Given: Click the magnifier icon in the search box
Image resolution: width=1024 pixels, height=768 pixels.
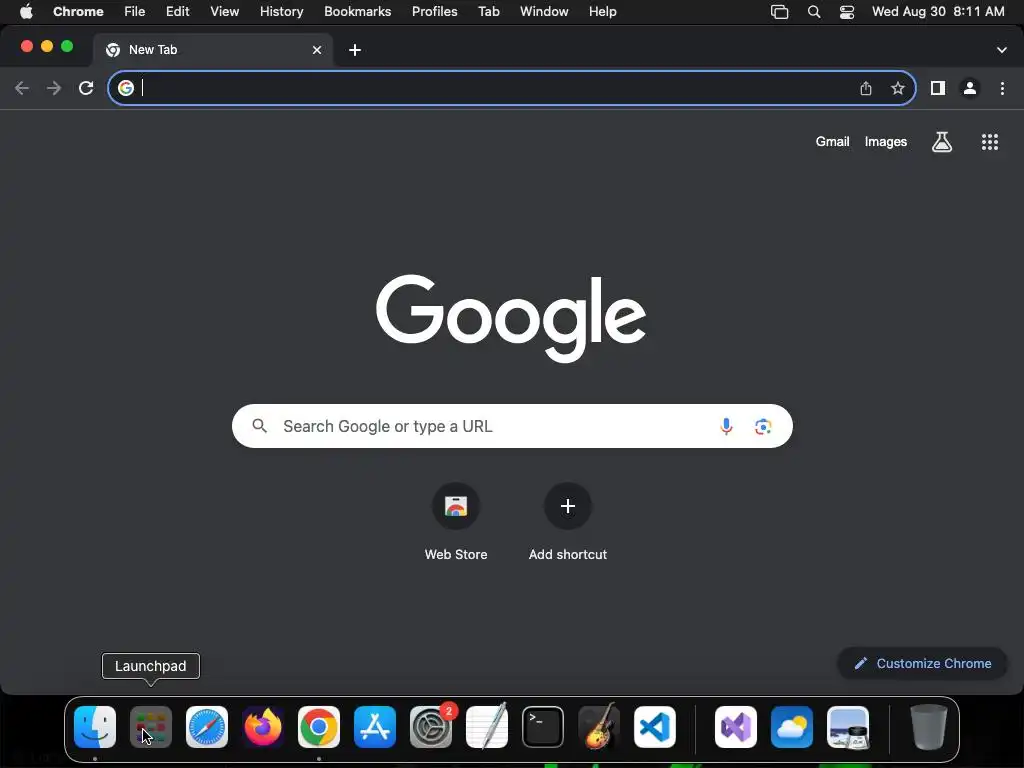Looking at the screenshot, I should click(260, 426).
